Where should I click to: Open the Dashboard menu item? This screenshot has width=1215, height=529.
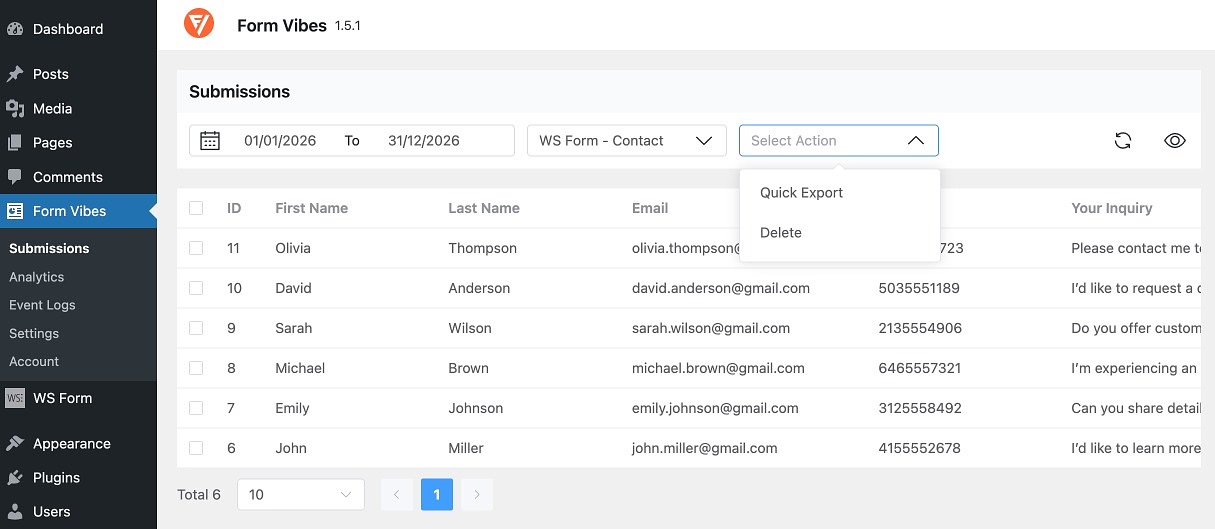click(78, 29)
